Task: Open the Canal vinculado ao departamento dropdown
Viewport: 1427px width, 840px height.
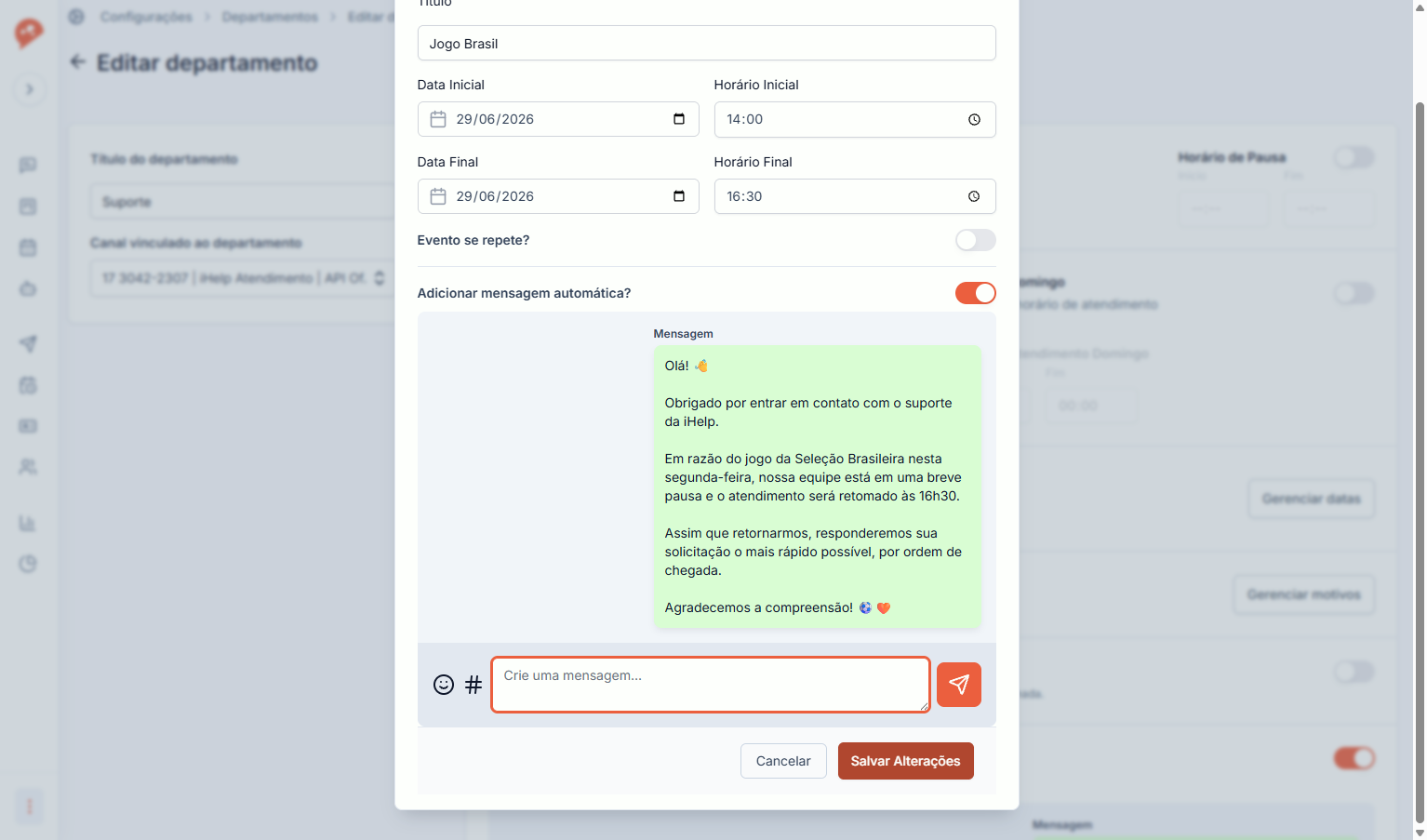Action: pyautogui.click(x=242, y=278)
